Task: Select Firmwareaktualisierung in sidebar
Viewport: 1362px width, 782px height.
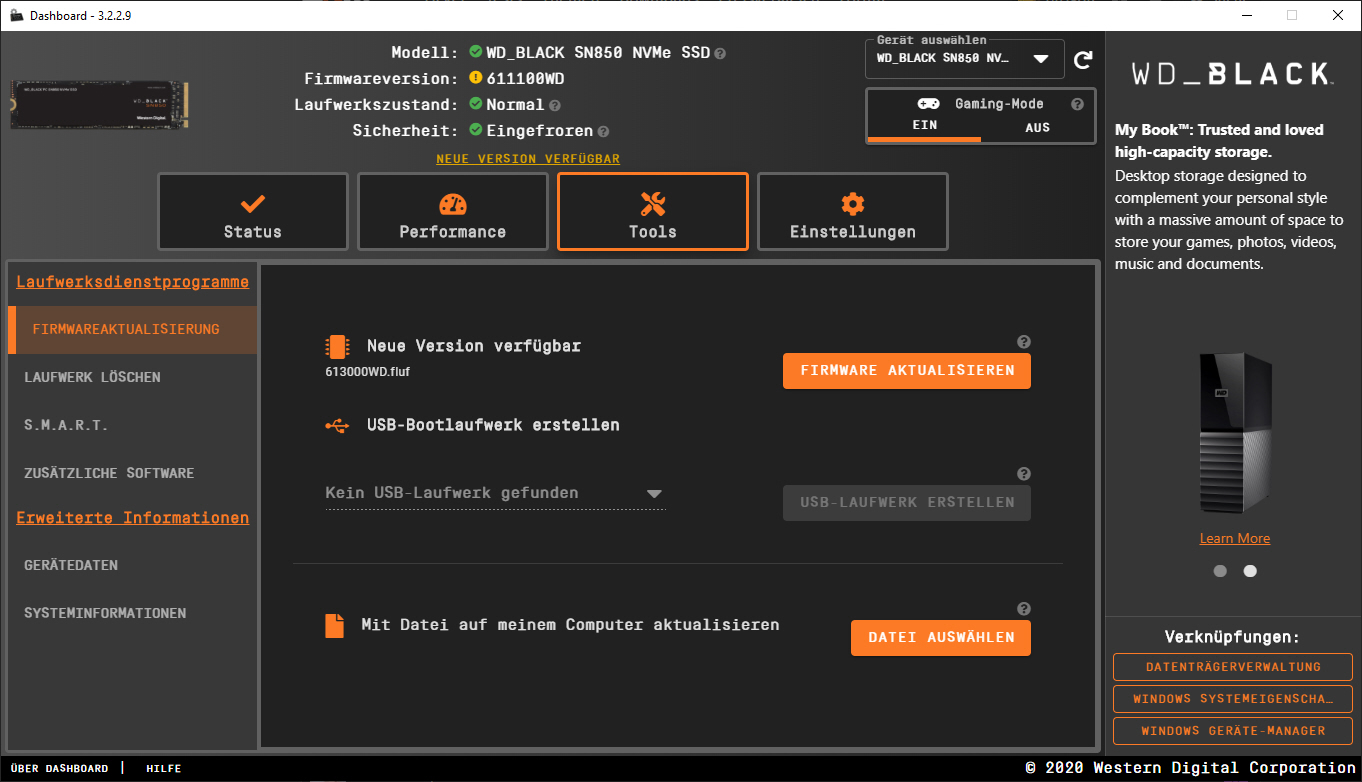Action: pyautogui.click(x=132, y=329)
